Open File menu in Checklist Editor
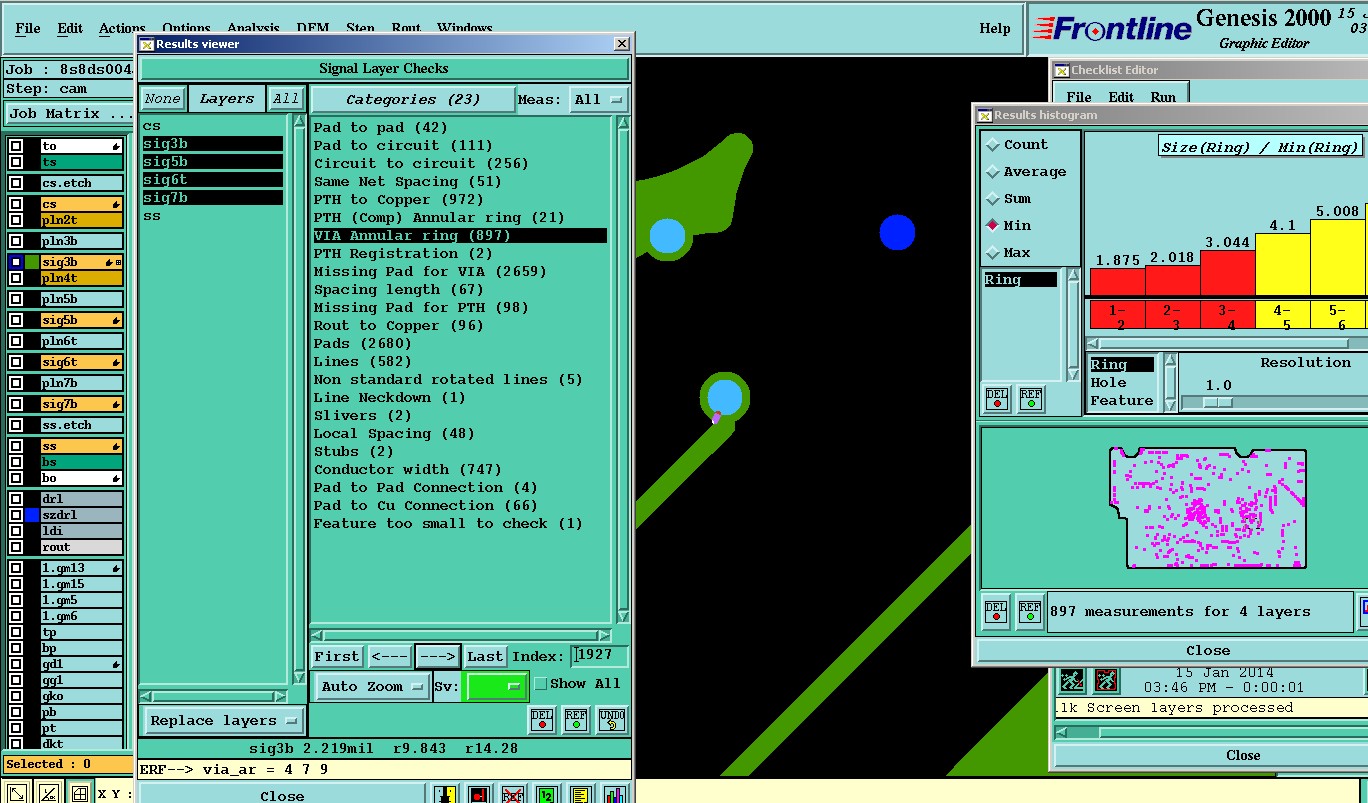Viewport: 1368px width, 803px height. pyautogui.click(x=1079, y=97)
